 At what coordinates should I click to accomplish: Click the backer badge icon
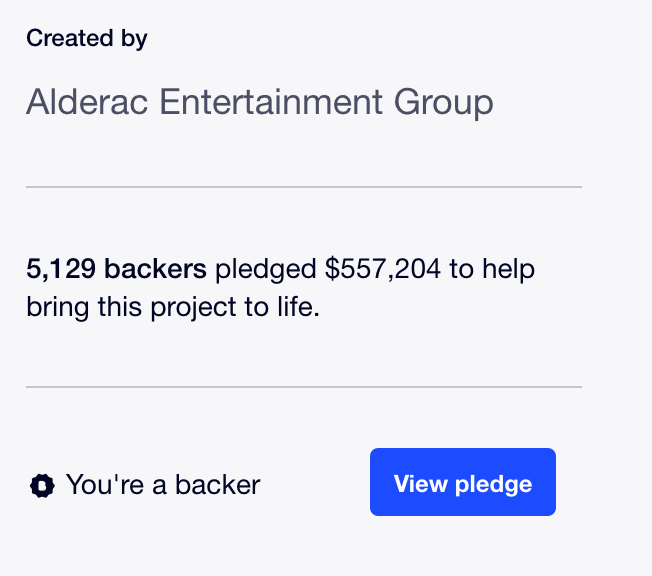(42, 485)
